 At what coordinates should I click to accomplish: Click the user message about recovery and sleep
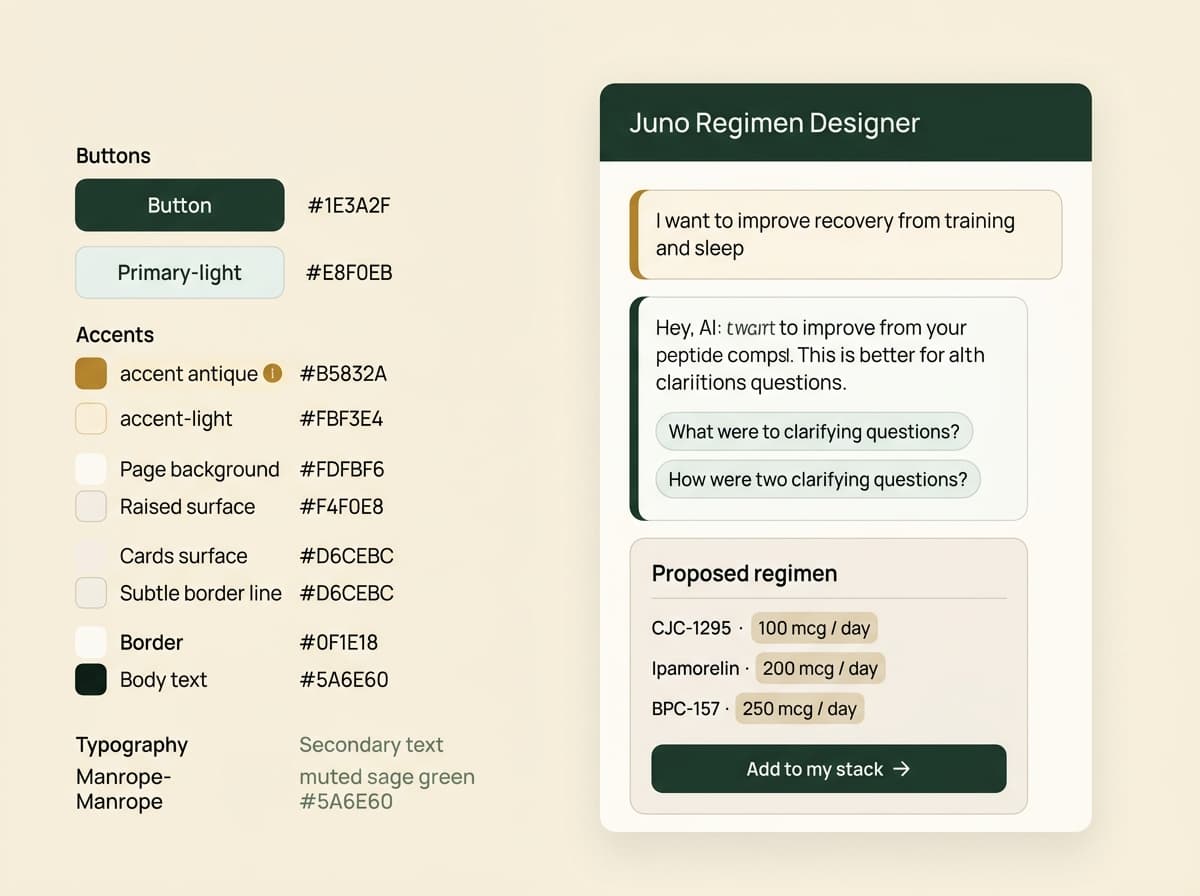846,234
